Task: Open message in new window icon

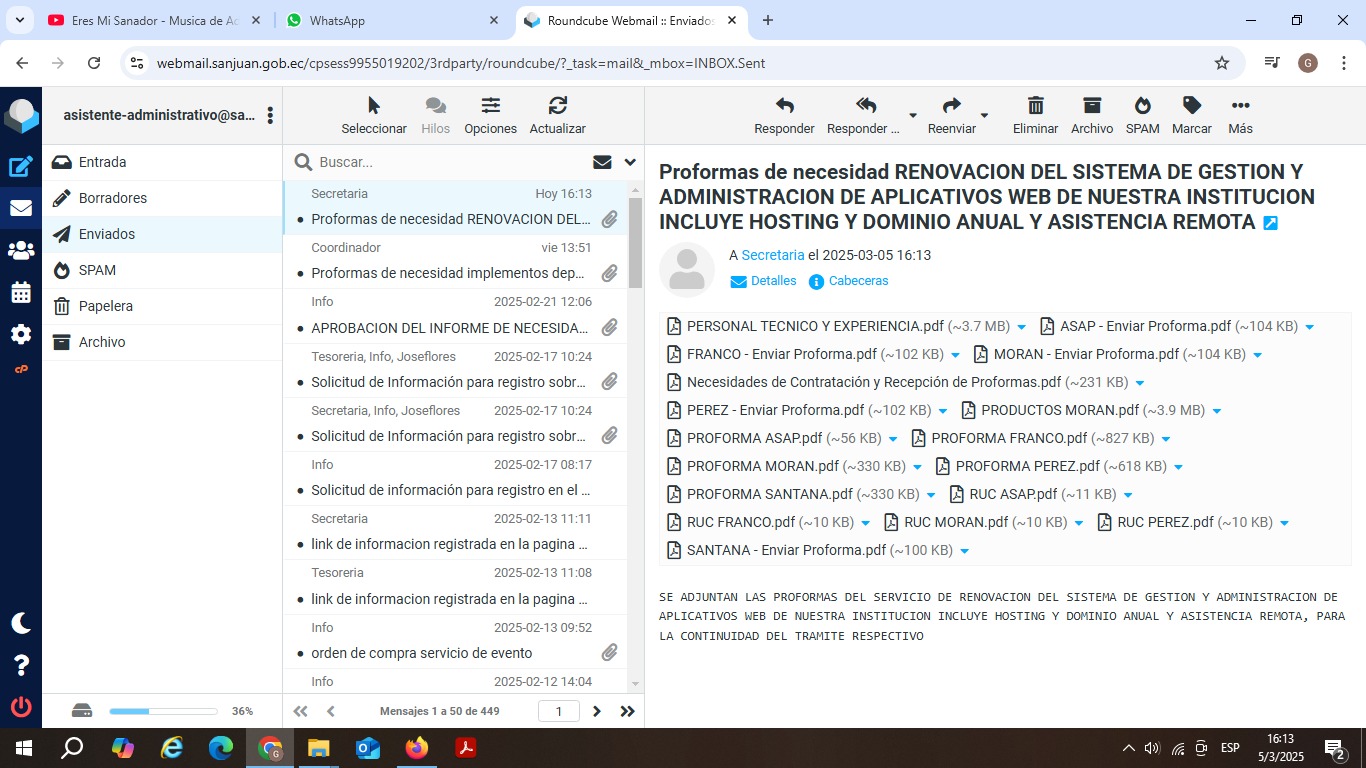Action: point(1270,223)
